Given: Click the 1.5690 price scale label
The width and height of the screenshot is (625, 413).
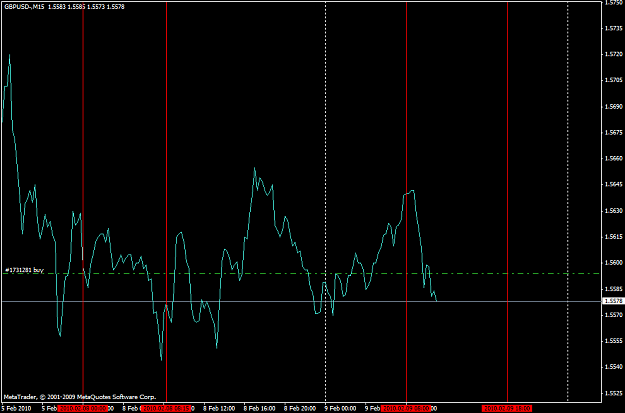Looking at the screenshot, I should (x=613, y=106).
